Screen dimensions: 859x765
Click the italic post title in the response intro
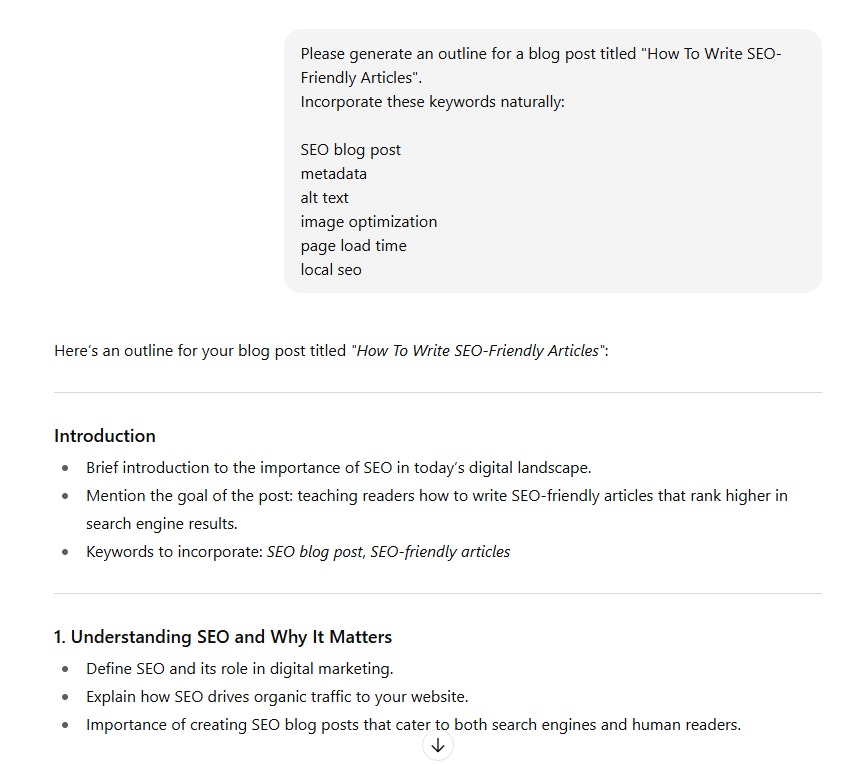tap(478, 351)
